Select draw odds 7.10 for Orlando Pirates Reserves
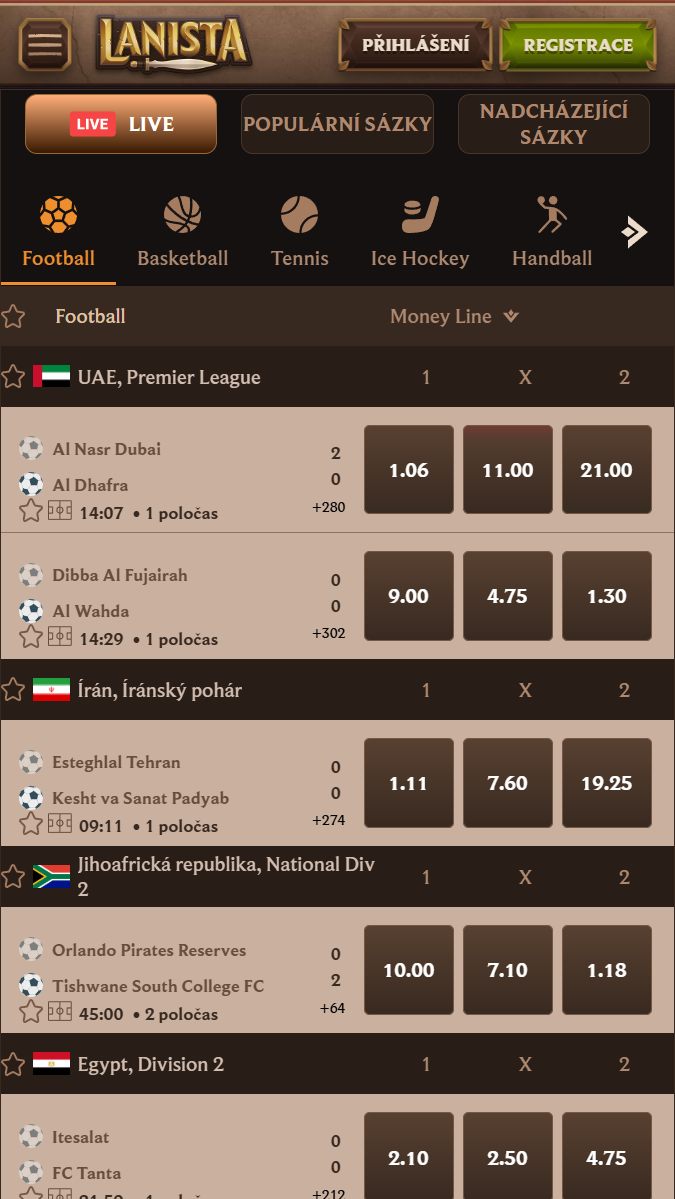 click(x=507, y=970)
